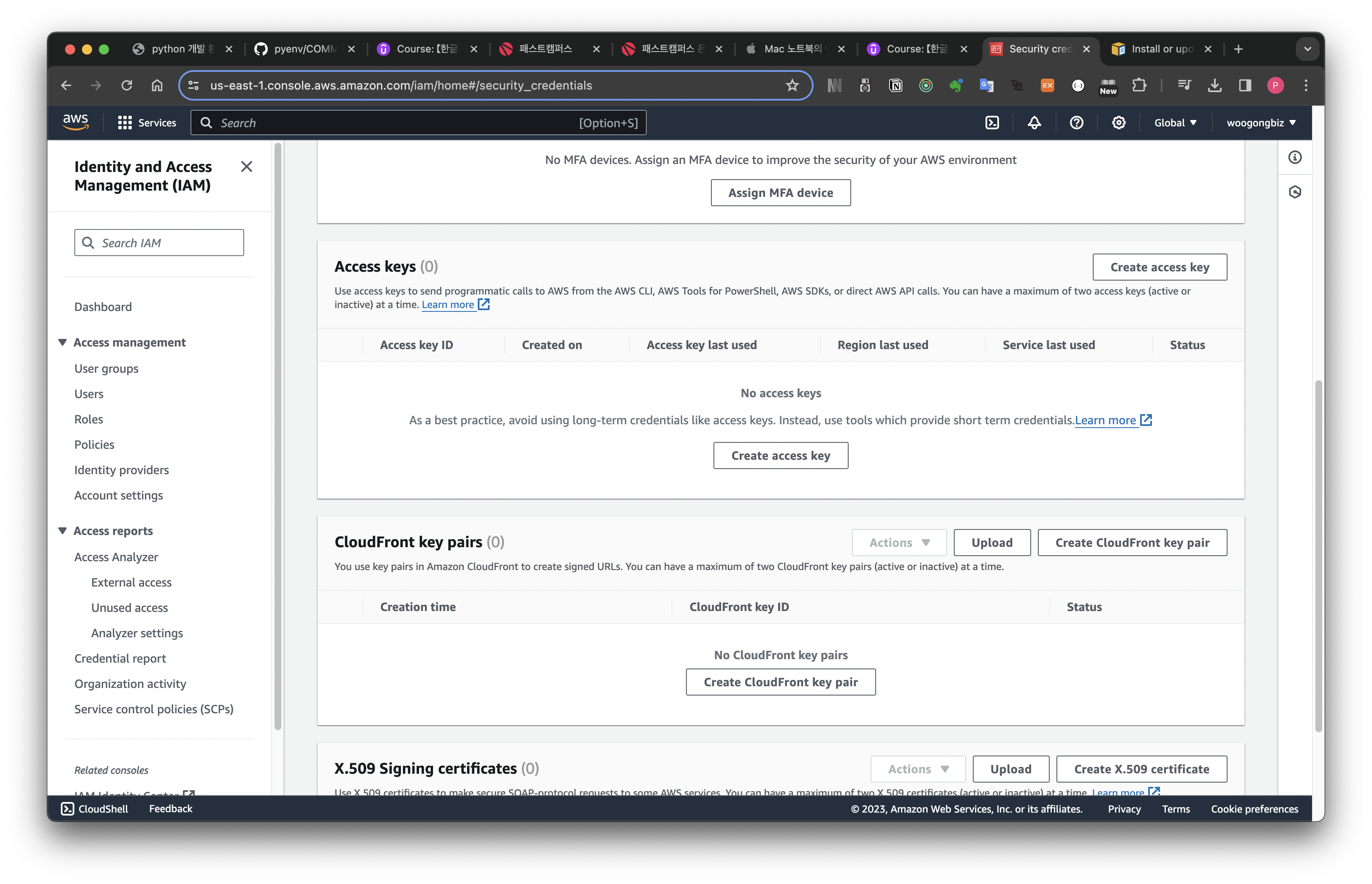Open the woogongbiz account dropdown

[1260, 123]
